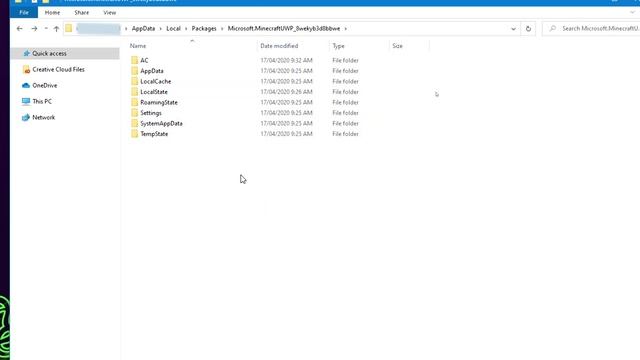640x360 pixels.
Task: Focus the Search Microsoft.MinecraftUWP field
Action: click(x=591, y=28)
